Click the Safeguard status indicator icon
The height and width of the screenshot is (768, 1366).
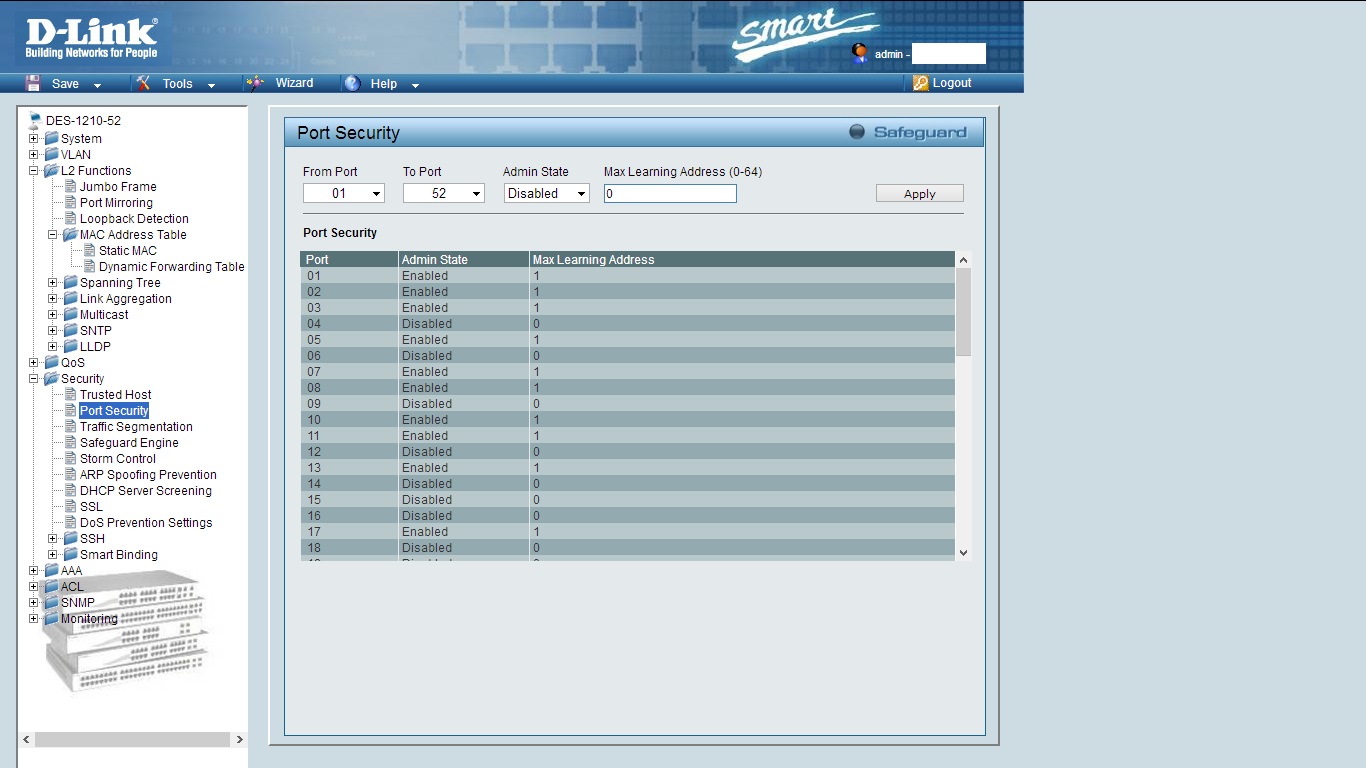point(857,132)
